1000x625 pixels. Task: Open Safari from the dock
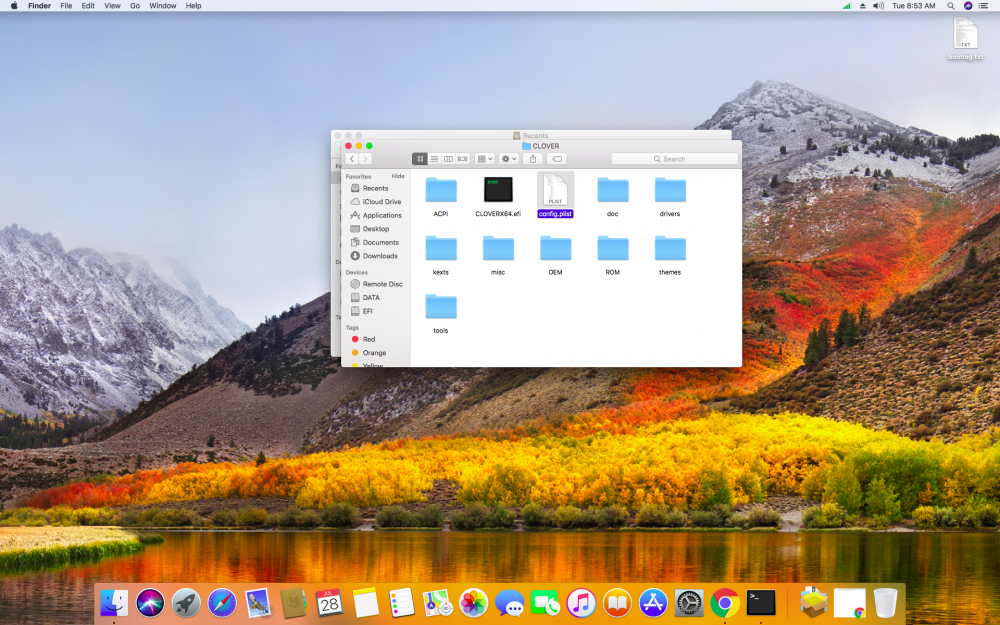tap(222, 603)
